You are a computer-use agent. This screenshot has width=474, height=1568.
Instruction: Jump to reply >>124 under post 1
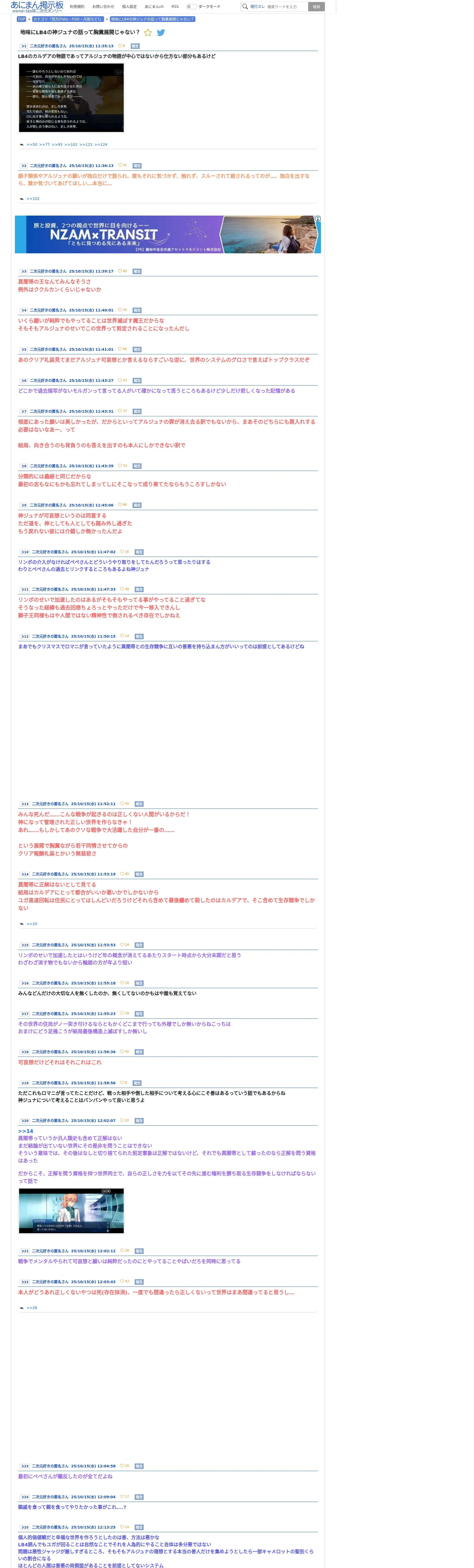tap(100, 145)
